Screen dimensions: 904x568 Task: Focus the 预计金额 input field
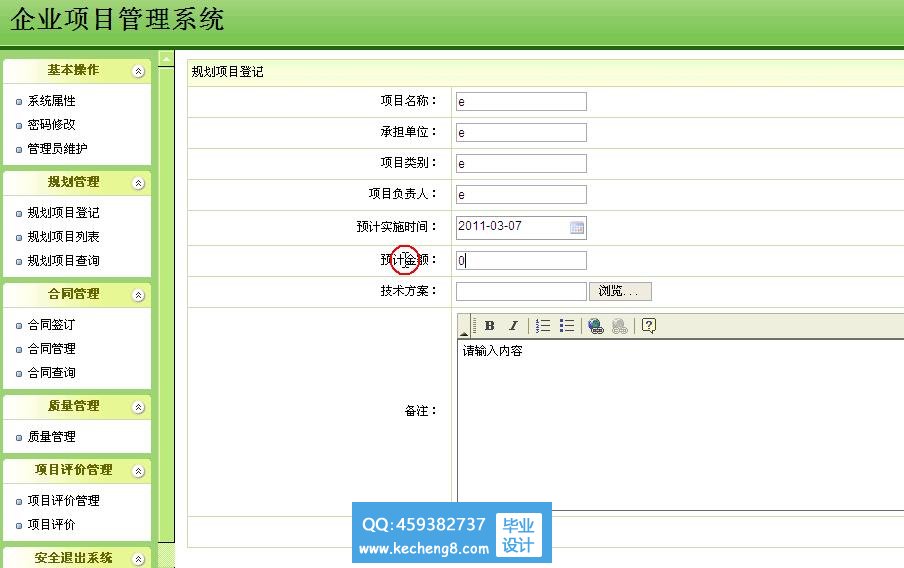tap(521, 260)
